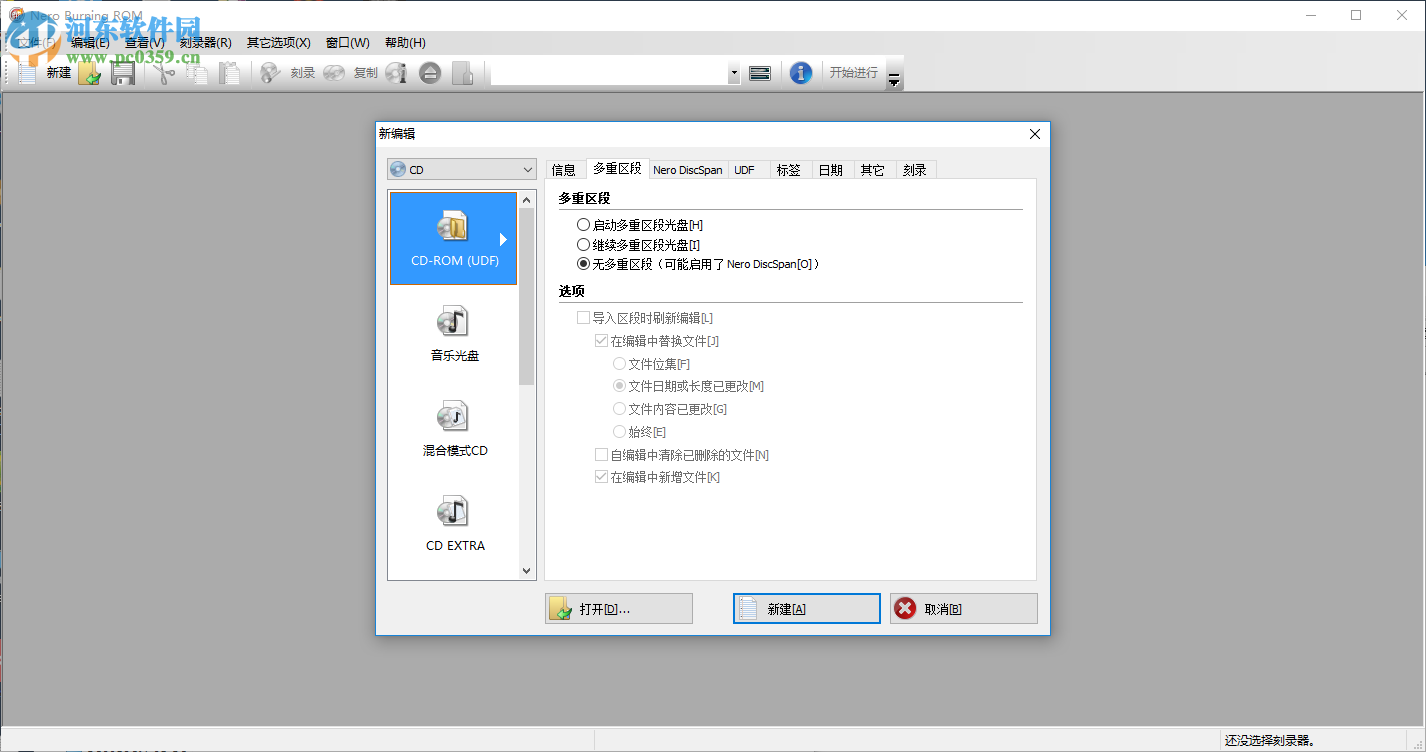Click the New compilation document icon in toolbar
This screenshot has height=752, width=1426.
click(x=28, y=73)
